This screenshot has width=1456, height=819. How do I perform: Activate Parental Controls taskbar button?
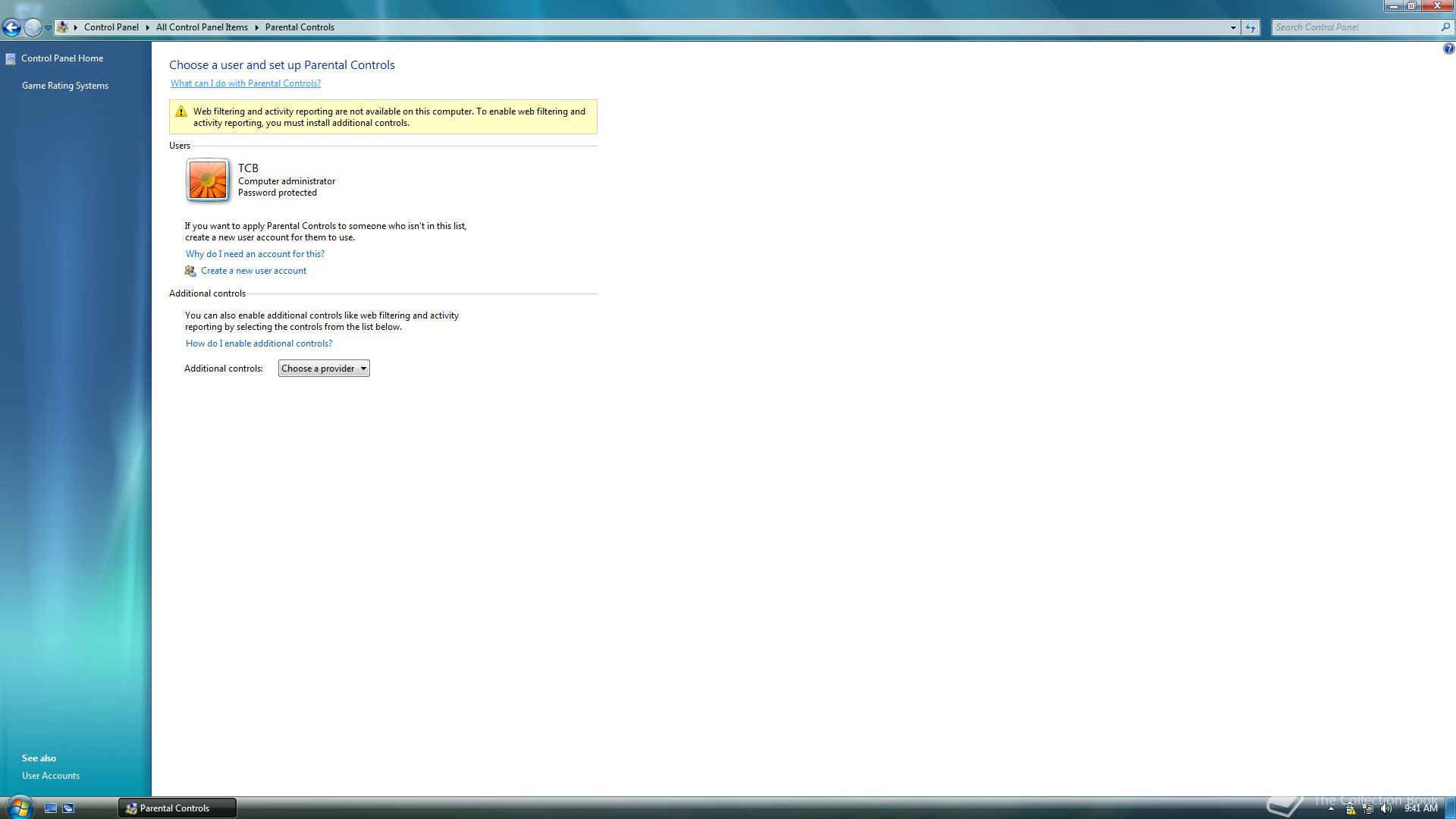(177, 808)
